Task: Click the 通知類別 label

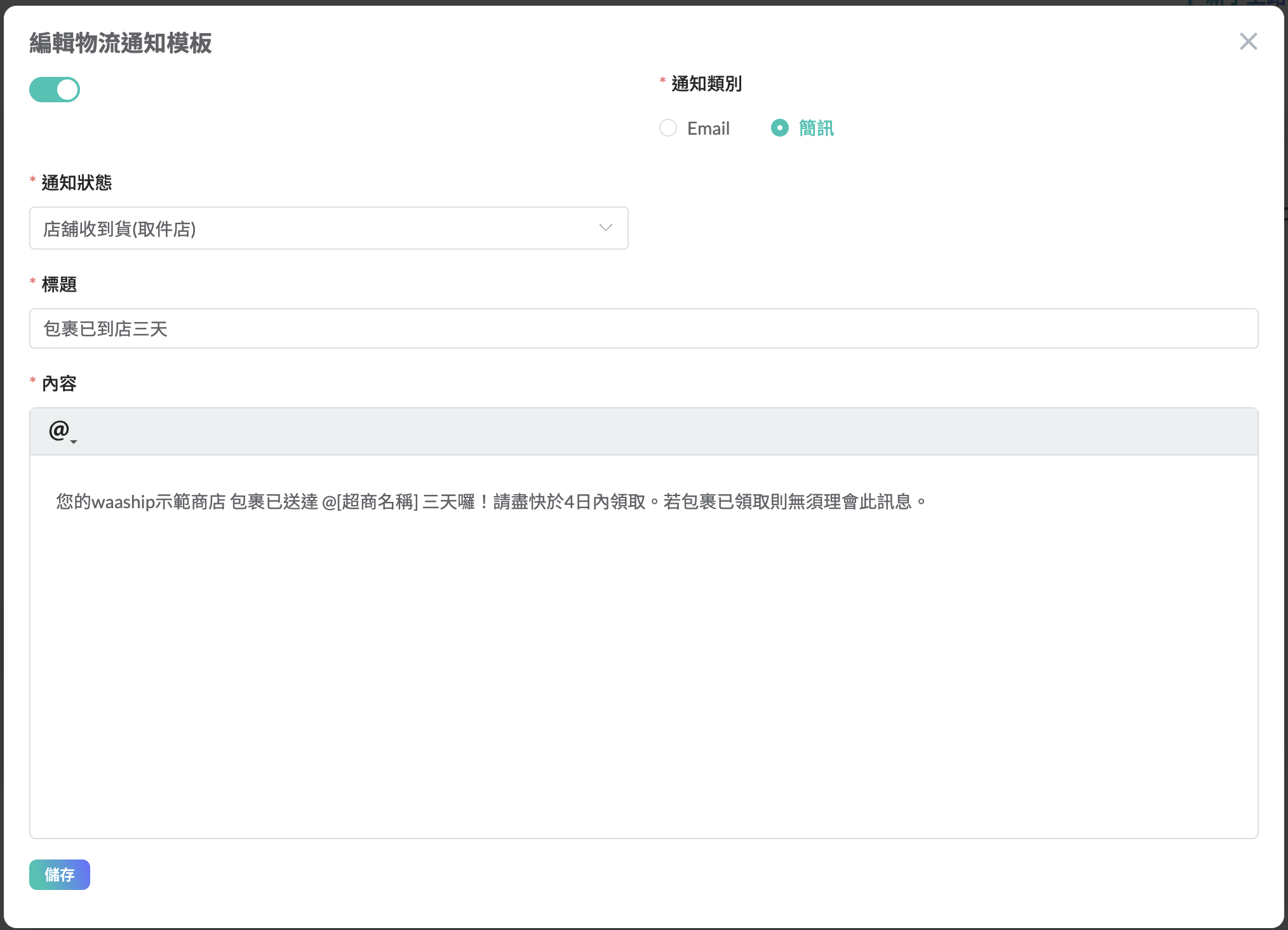Action: [x=706, y=84]
